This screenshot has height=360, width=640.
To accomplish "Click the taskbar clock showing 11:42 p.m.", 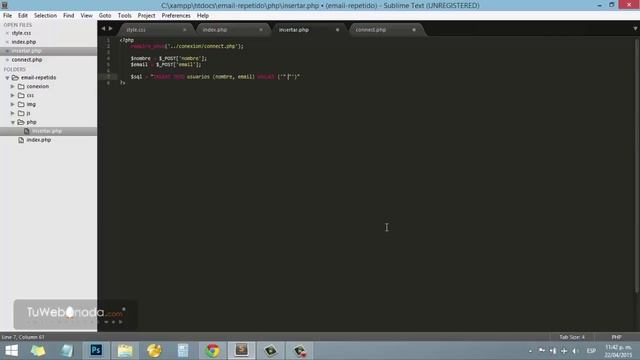I will [x=618, y=351].
